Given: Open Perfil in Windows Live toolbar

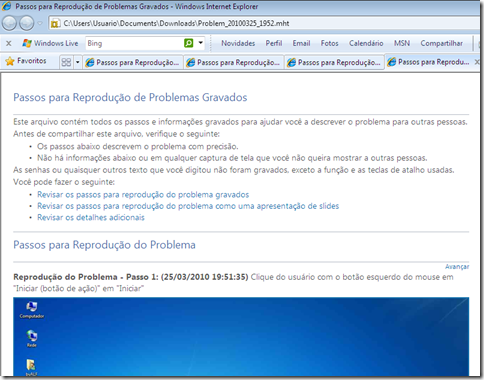Looking at the screenshot, I should (x=274, y=43).
